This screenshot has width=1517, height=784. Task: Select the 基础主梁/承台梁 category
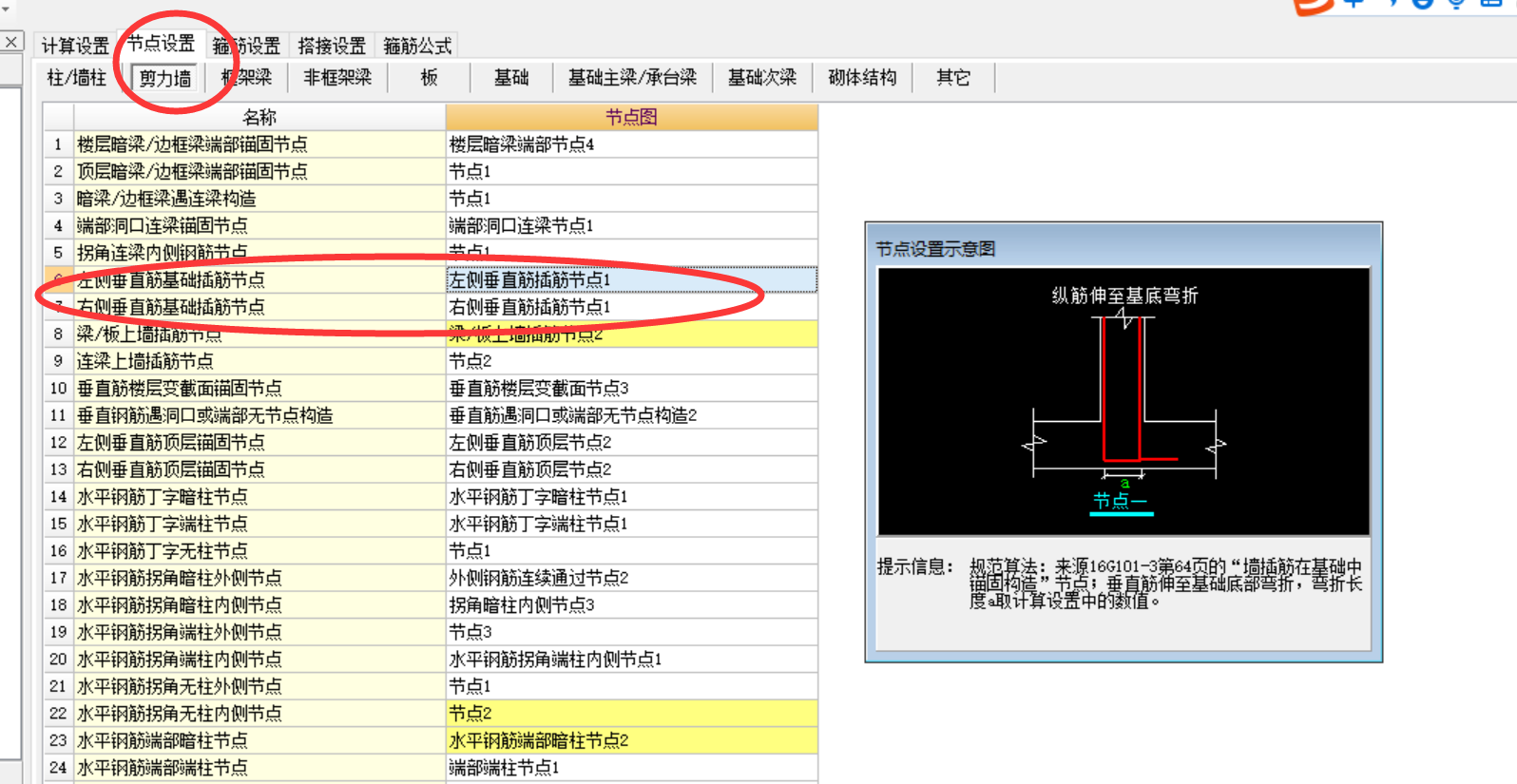(632, 78)
